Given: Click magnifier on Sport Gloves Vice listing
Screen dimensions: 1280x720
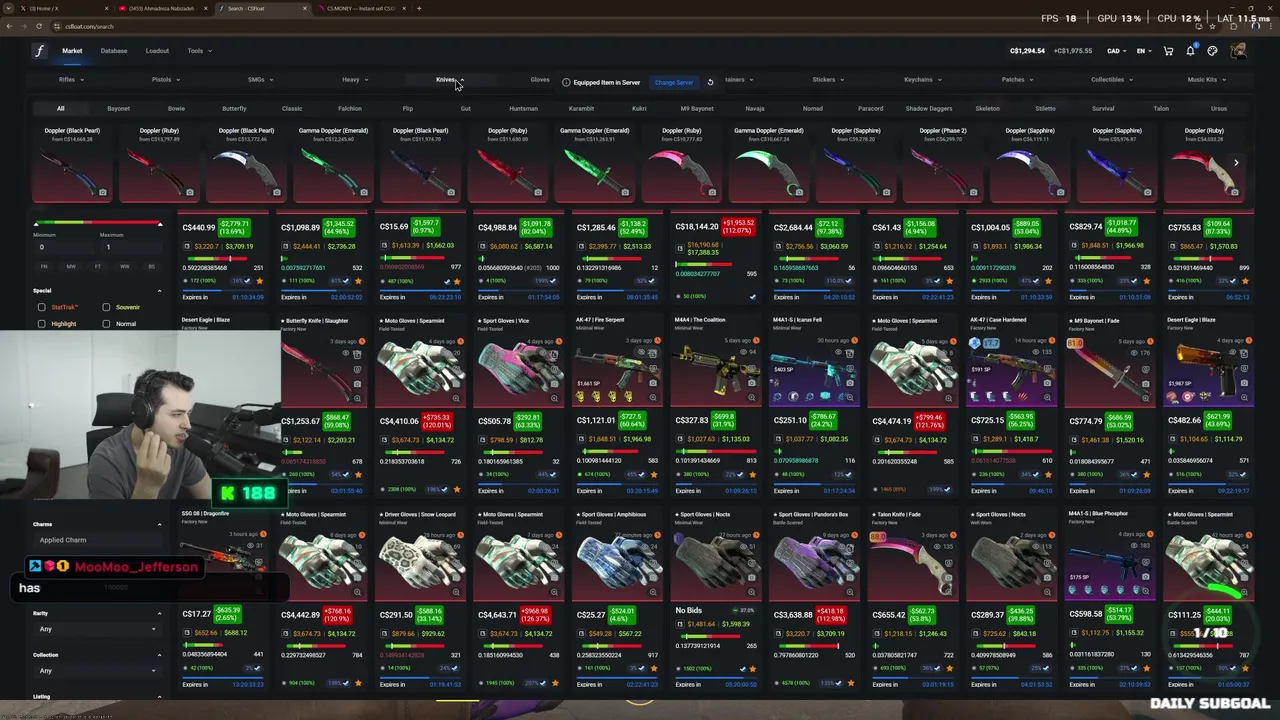Looking at the screenshot, I should tap(554, 398).
